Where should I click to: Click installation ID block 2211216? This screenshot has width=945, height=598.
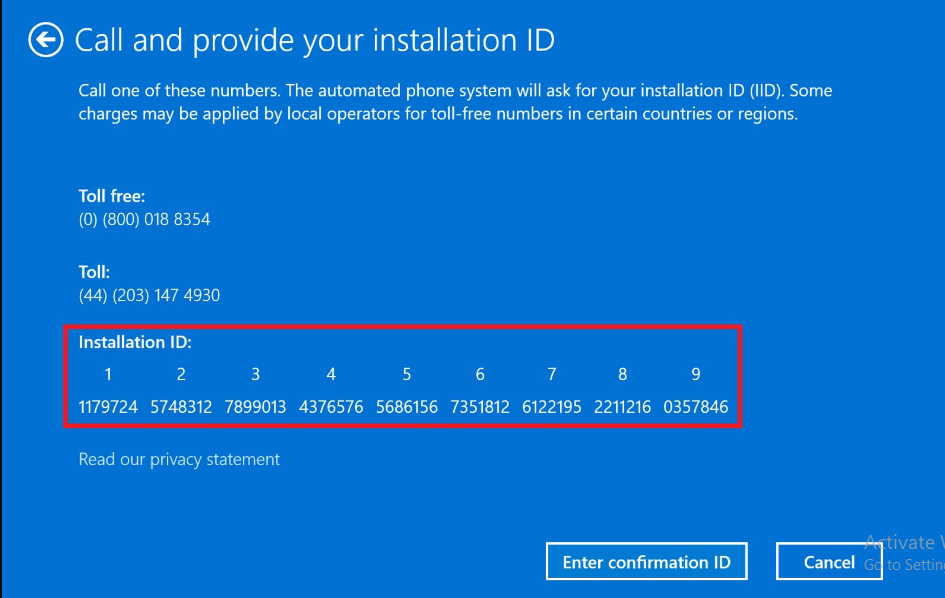(623, 407)
